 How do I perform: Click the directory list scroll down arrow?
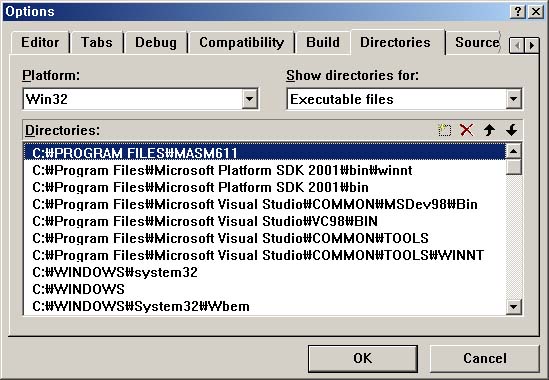pos(514,307)
